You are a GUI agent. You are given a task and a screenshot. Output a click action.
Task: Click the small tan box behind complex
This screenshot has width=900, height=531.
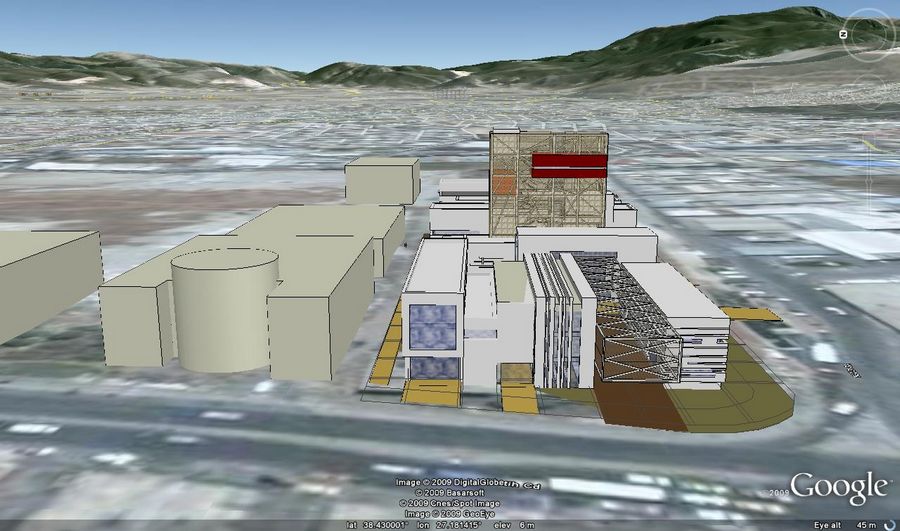click(x=382, y=180)
